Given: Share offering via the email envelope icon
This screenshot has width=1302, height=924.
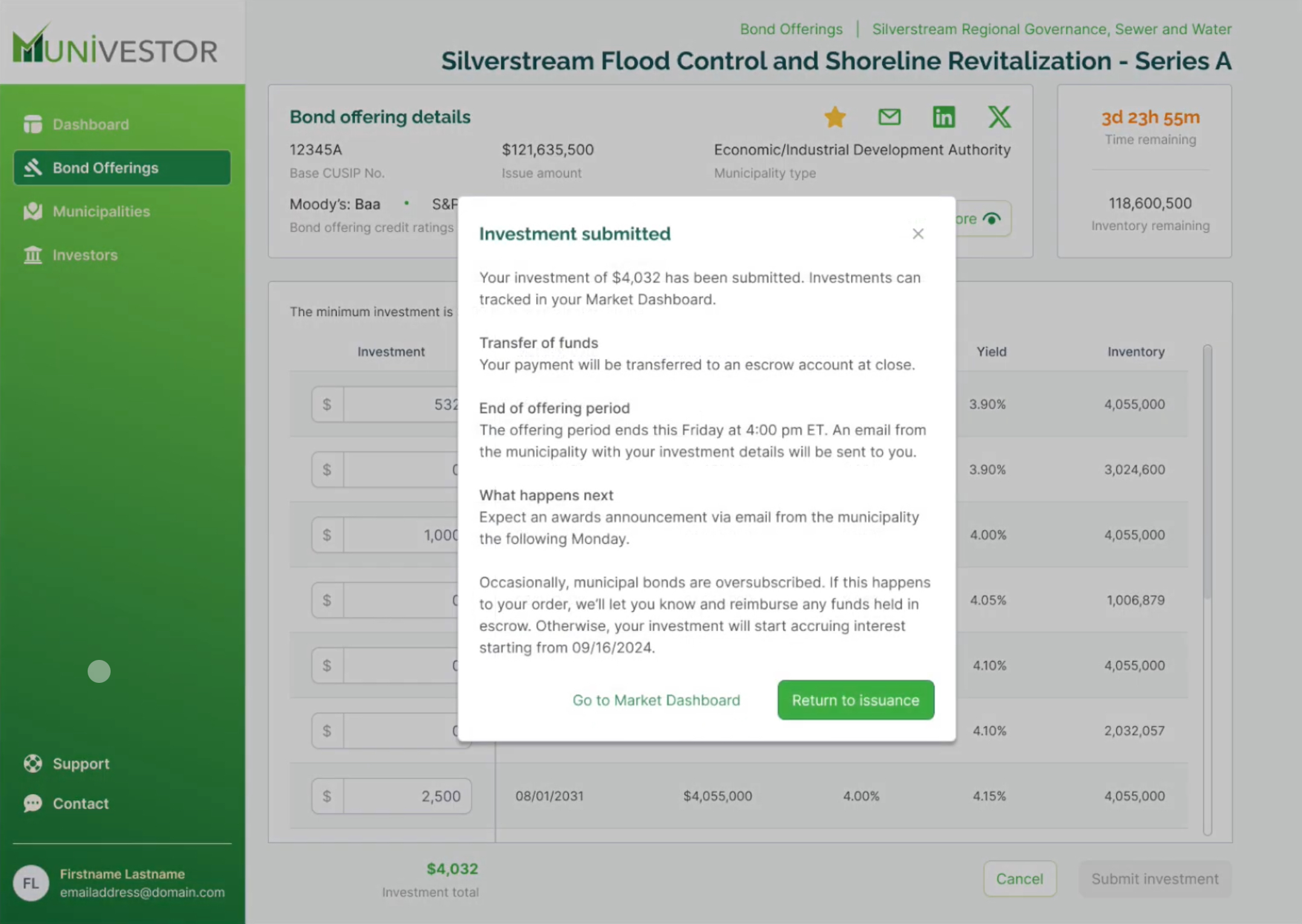Looking at the screenshot, I should [x=889, y=117].
